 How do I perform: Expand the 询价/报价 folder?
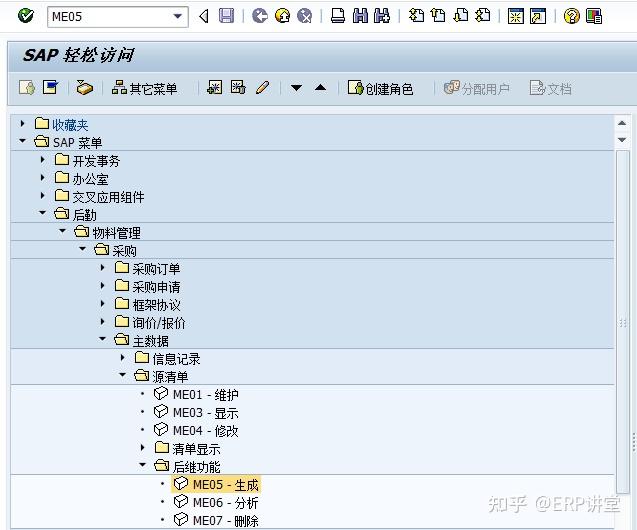103,321
